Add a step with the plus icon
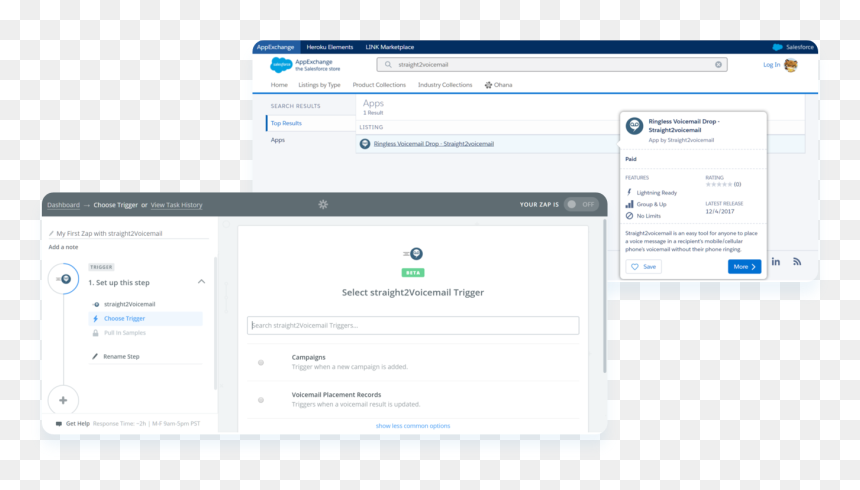 [63, 401]
